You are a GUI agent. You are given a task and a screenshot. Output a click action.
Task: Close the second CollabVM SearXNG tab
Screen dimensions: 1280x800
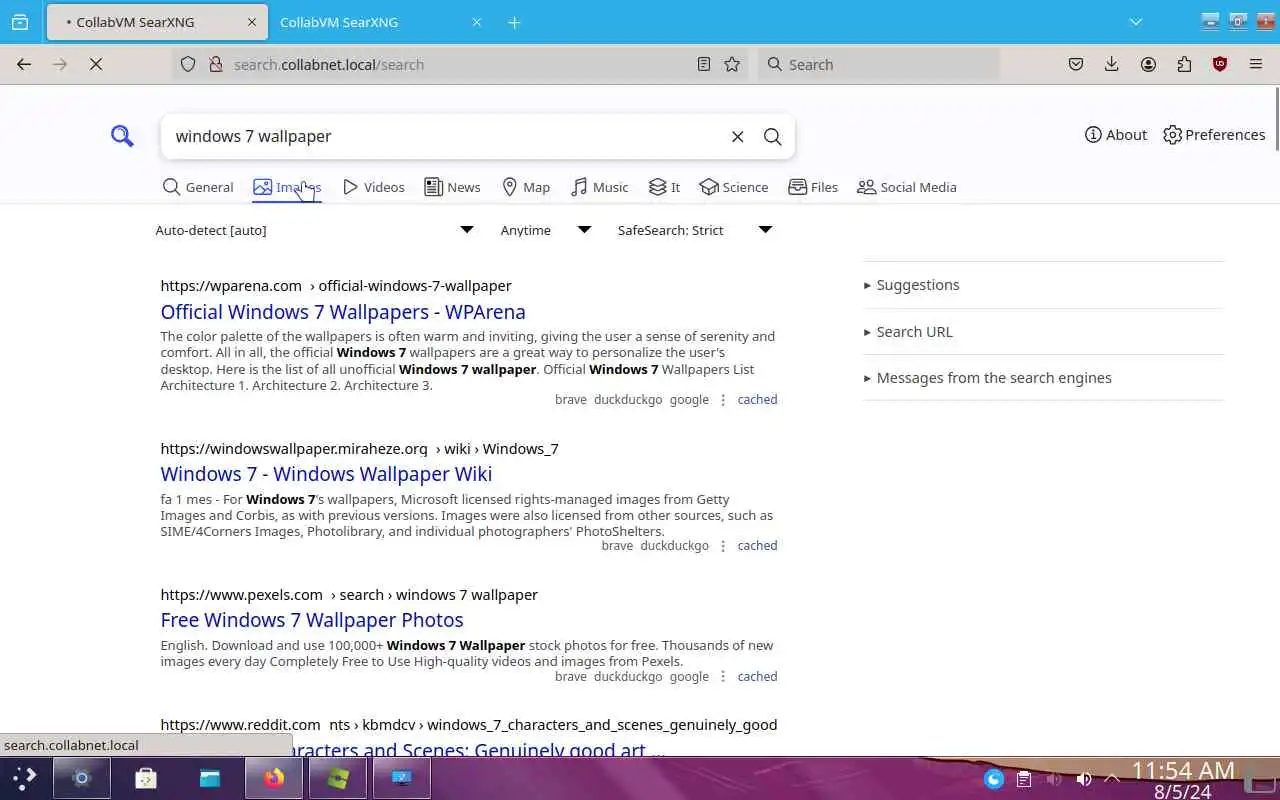point(477,22)
